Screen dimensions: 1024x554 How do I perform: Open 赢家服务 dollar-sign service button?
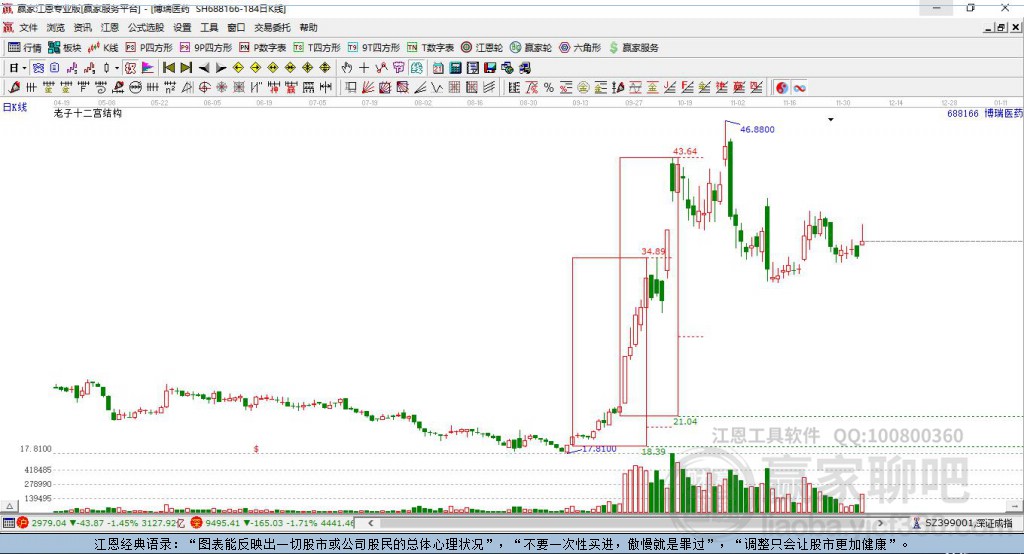634,48
